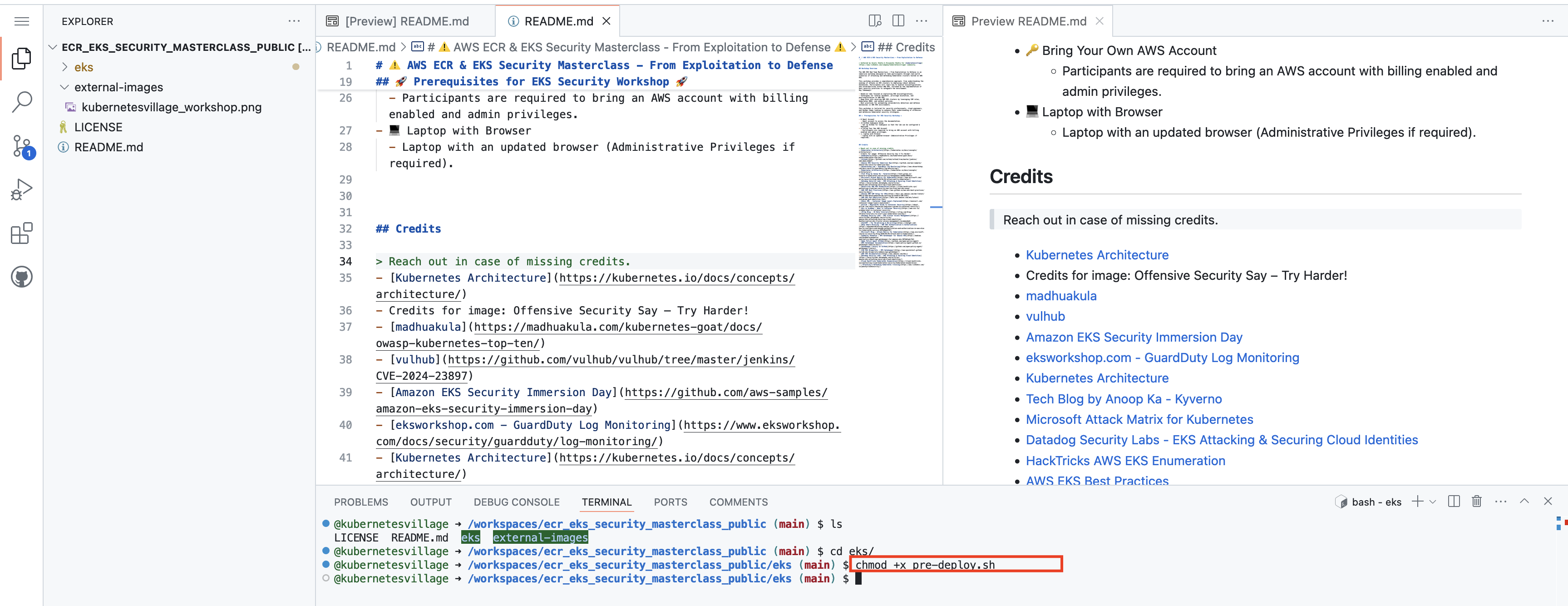Screen dimensions: 1568x606
Task: Open Run and Debug view
Action: click(x=22, y=190)
